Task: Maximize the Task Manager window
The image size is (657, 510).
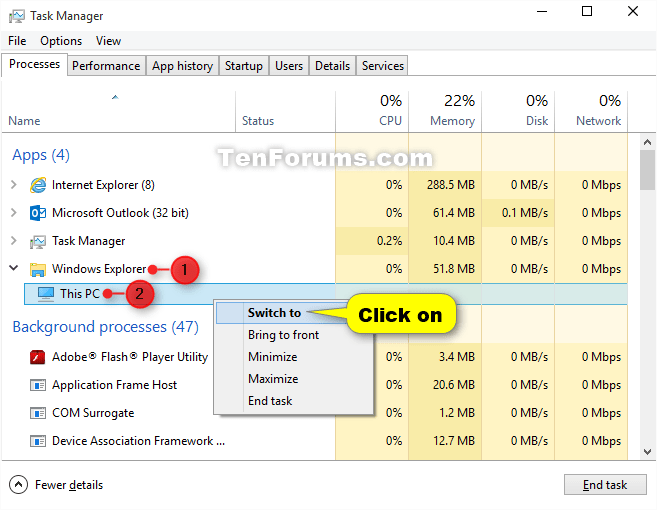Action: [x=587, y=11]
